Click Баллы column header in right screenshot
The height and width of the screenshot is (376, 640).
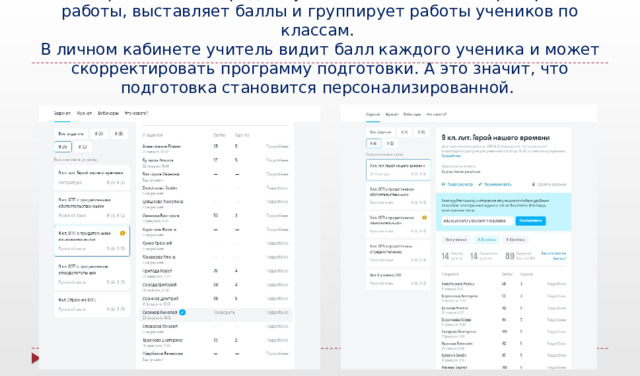click(507, 274)
